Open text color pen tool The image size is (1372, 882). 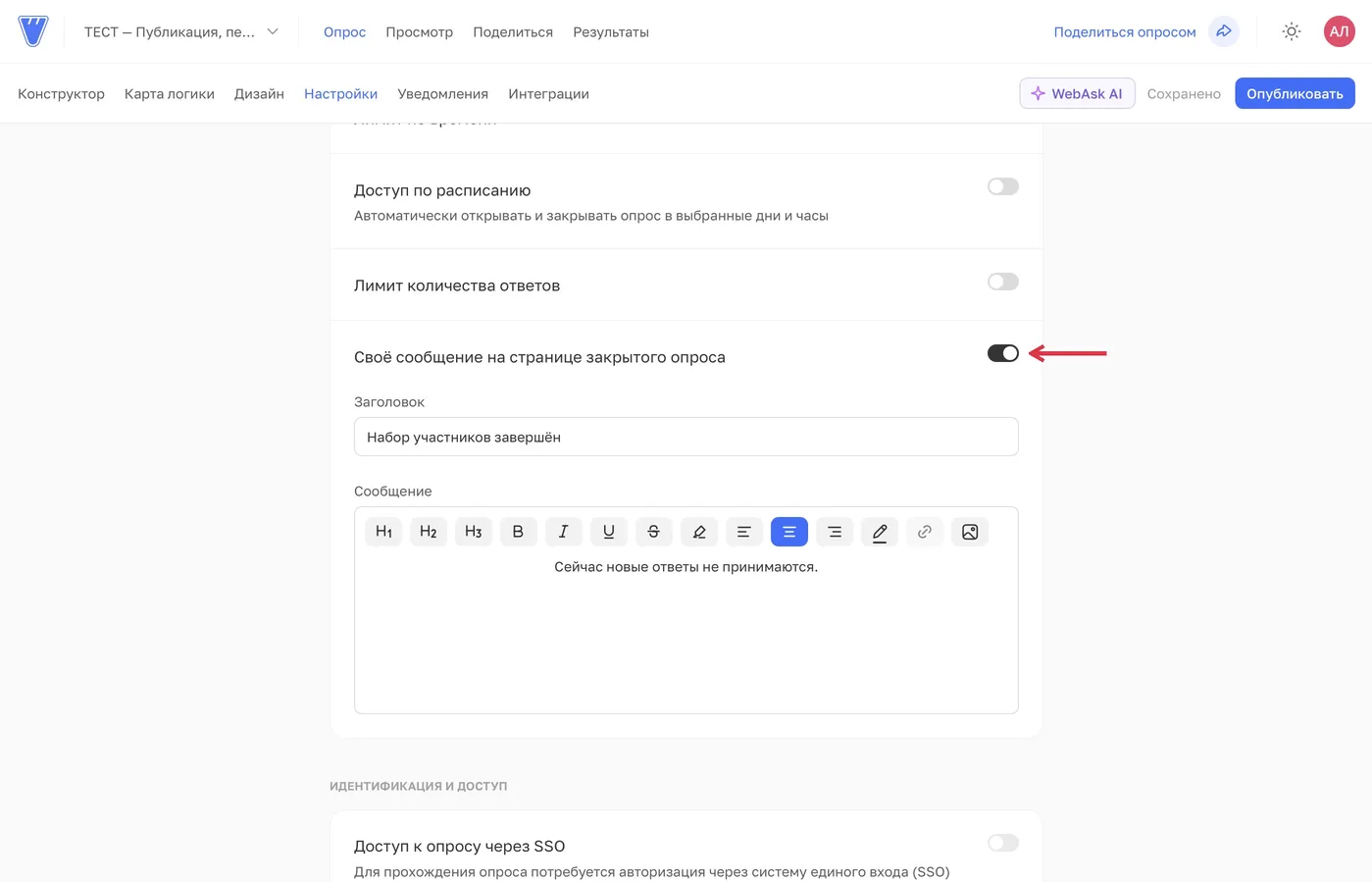(880, 532)
